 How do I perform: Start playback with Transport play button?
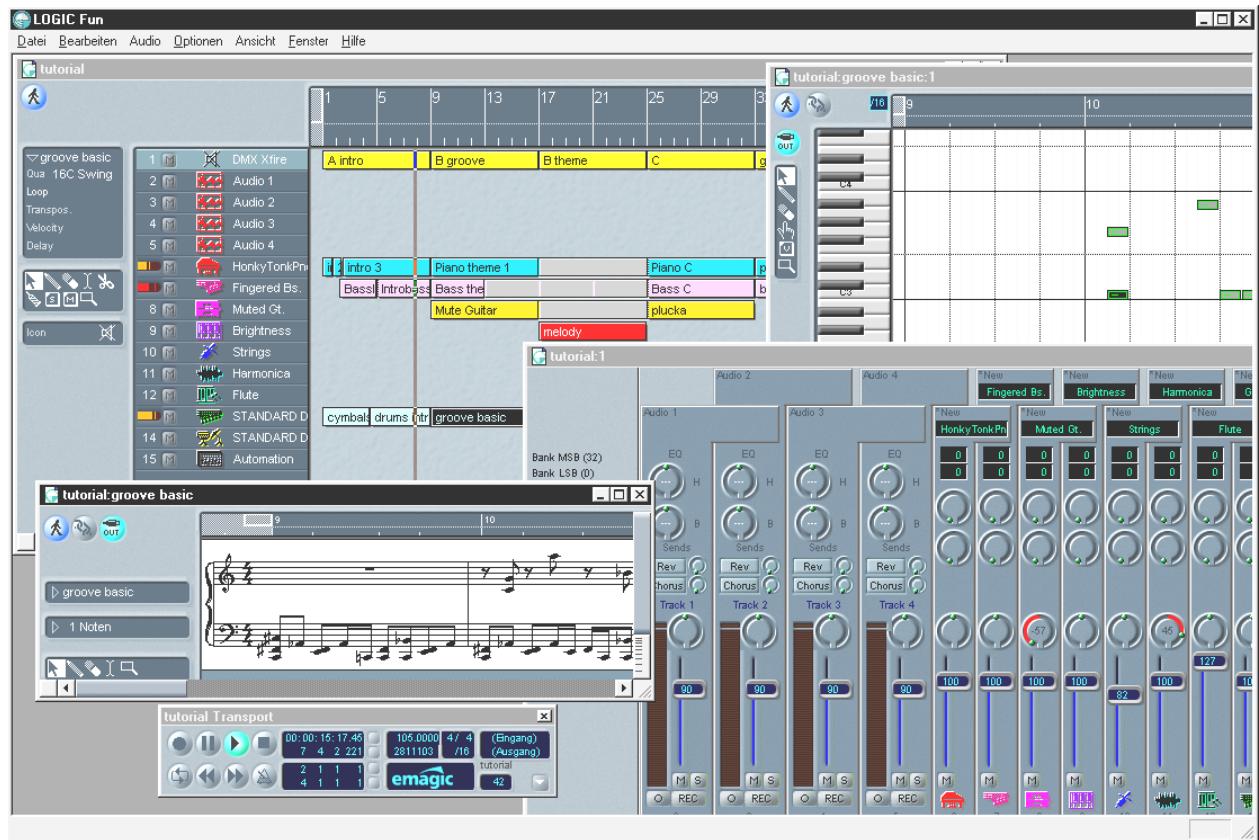pos(236,743)
